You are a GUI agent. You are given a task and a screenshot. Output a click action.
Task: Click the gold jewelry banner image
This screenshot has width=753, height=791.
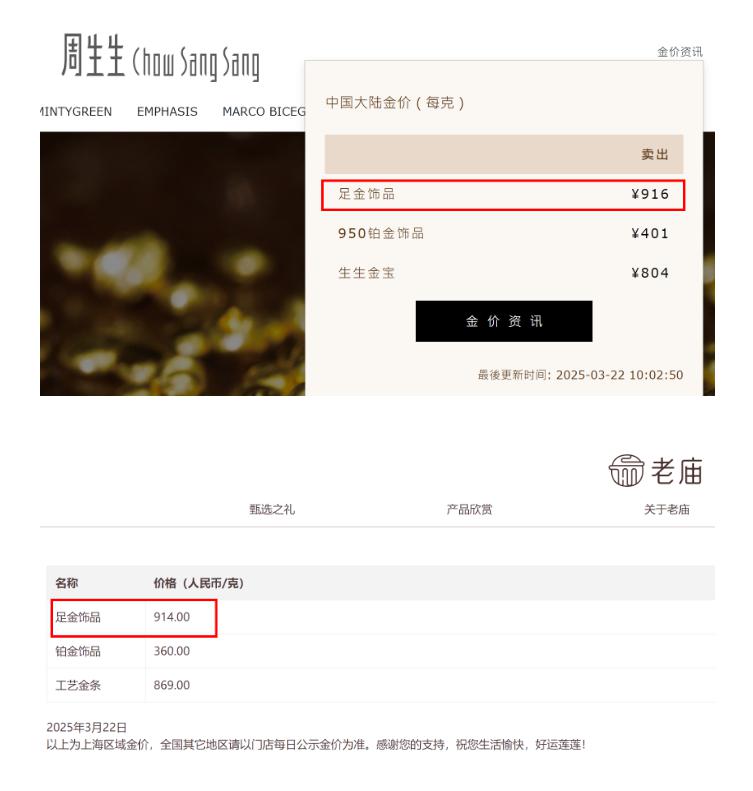(172, 264)
